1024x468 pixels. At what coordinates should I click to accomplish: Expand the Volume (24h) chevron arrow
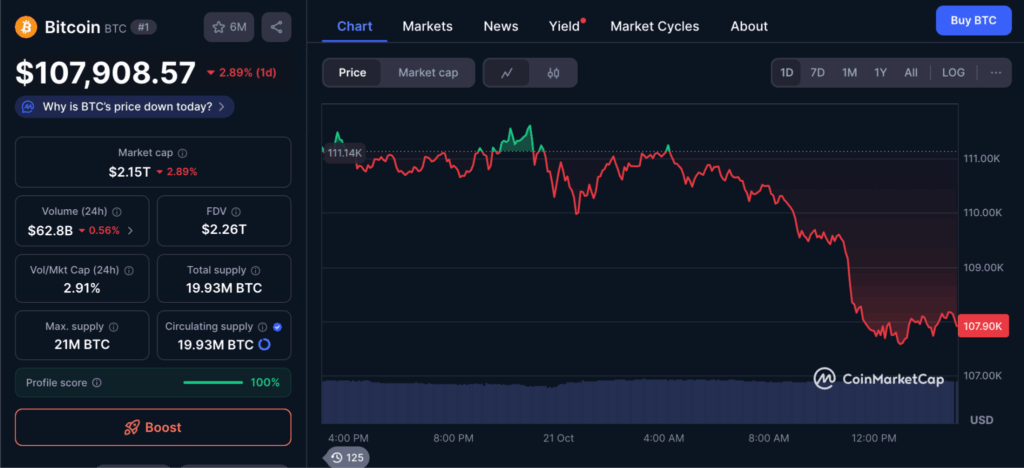[131, 230]
